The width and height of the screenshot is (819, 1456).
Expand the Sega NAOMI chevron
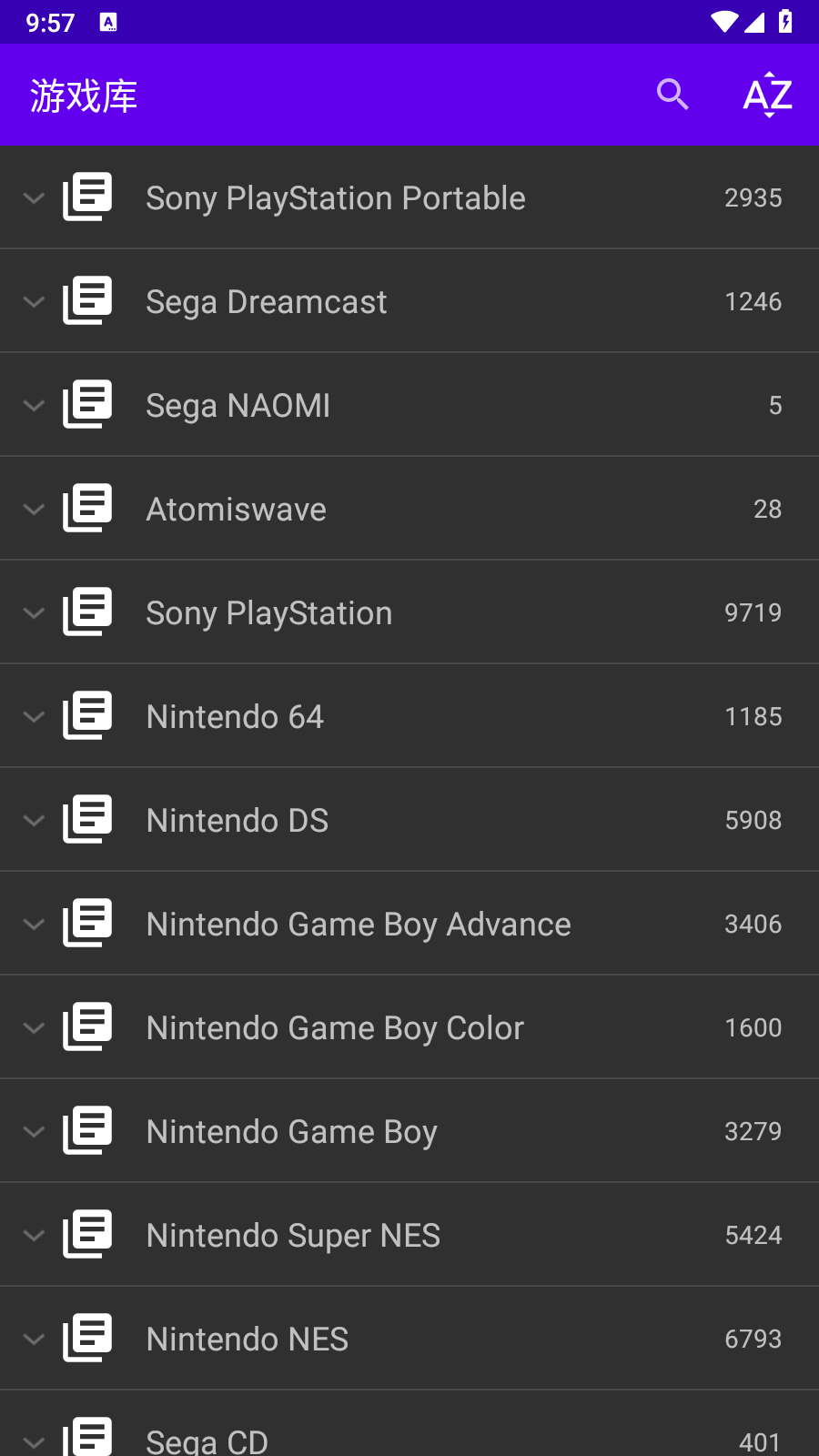coord(34,405)
